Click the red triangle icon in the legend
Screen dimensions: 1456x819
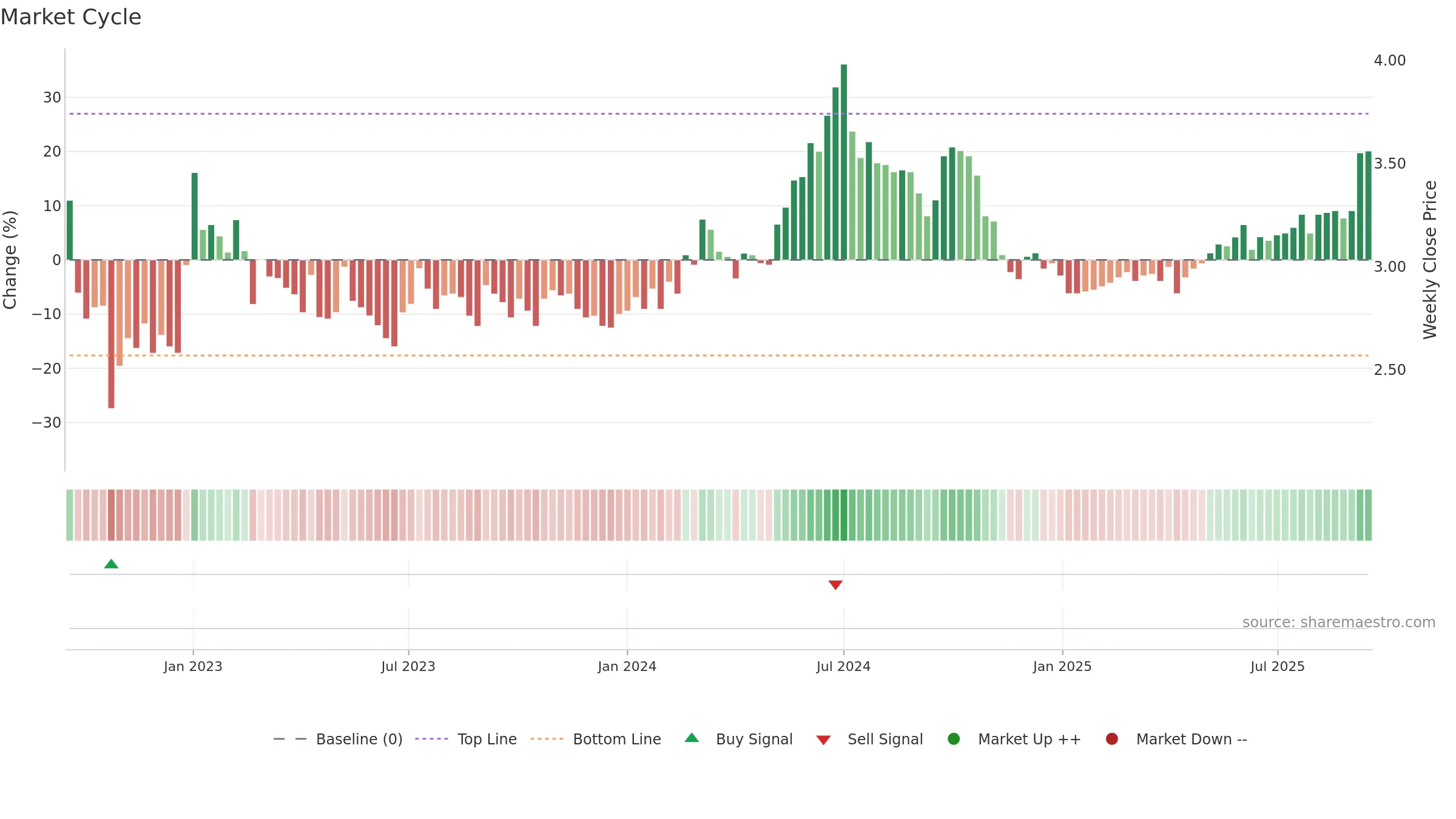pos(823,740)
